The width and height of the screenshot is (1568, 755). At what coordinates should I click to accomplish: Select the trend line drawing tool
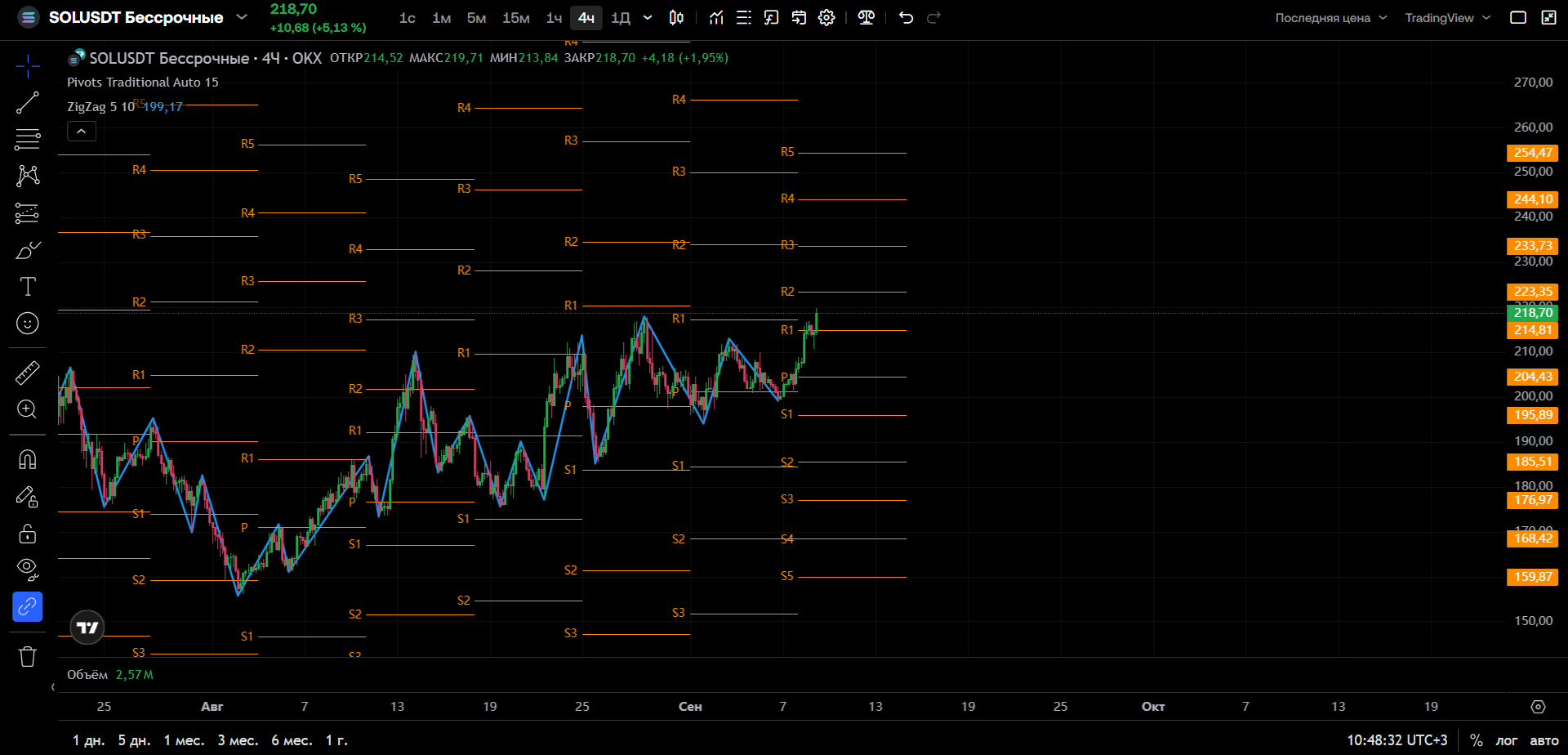pyautogui.click(x=28, y=102)
